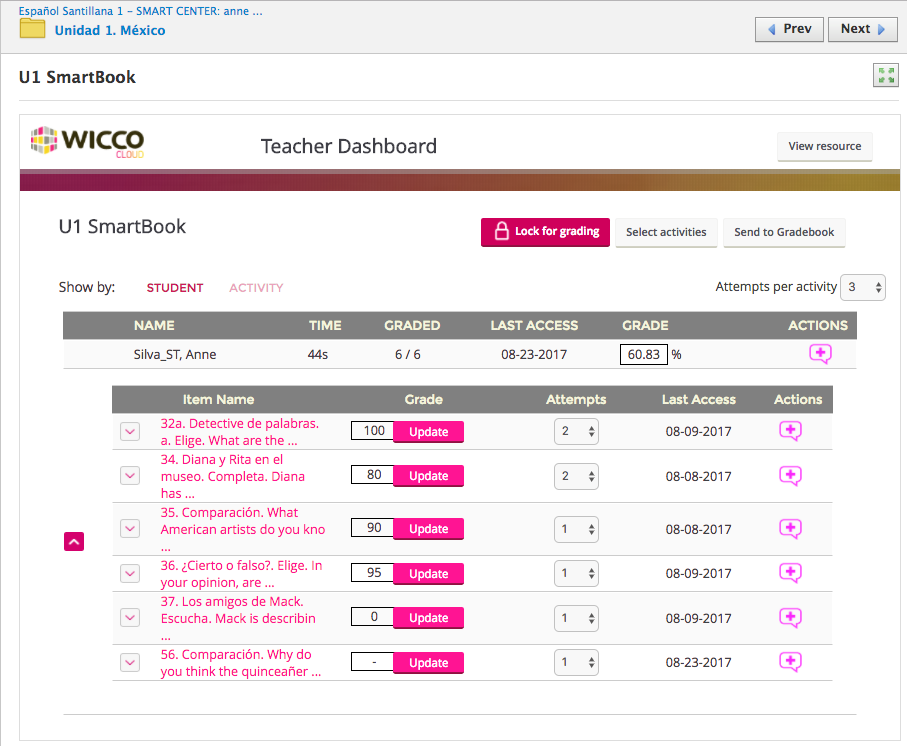Click the student's last access date 08-23-2017
This screenshot has width=907, height=746.
pyautogui.click(x=534, y=354)
